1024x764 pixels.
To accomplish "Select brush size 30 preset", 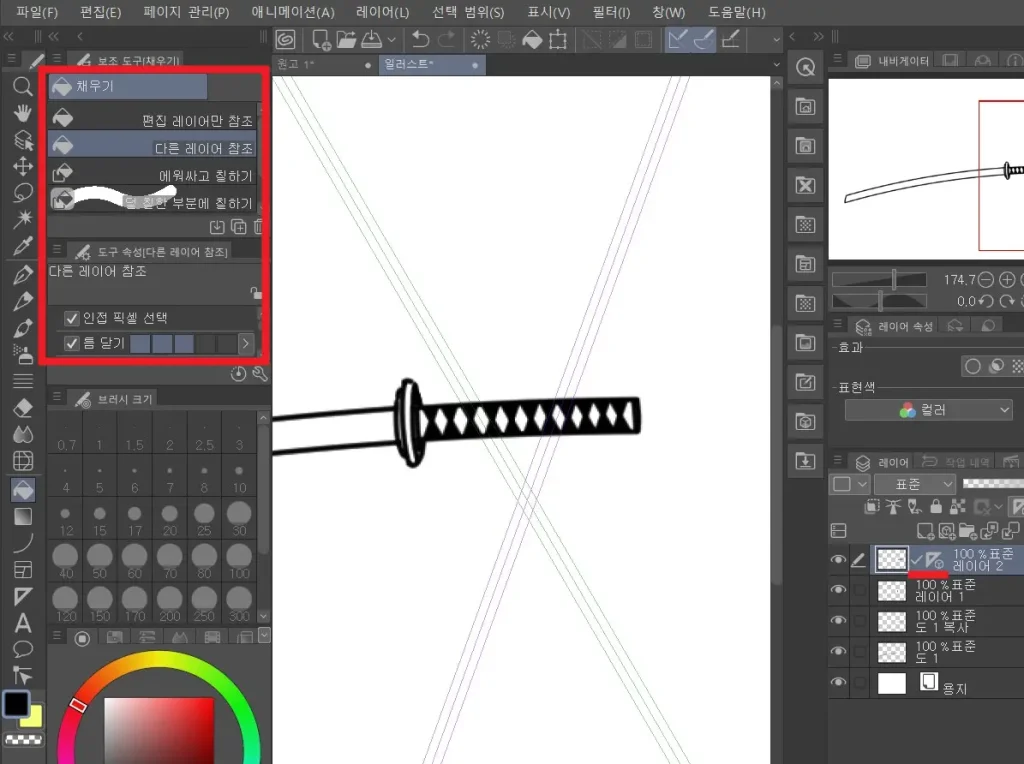I will [238, 514].
